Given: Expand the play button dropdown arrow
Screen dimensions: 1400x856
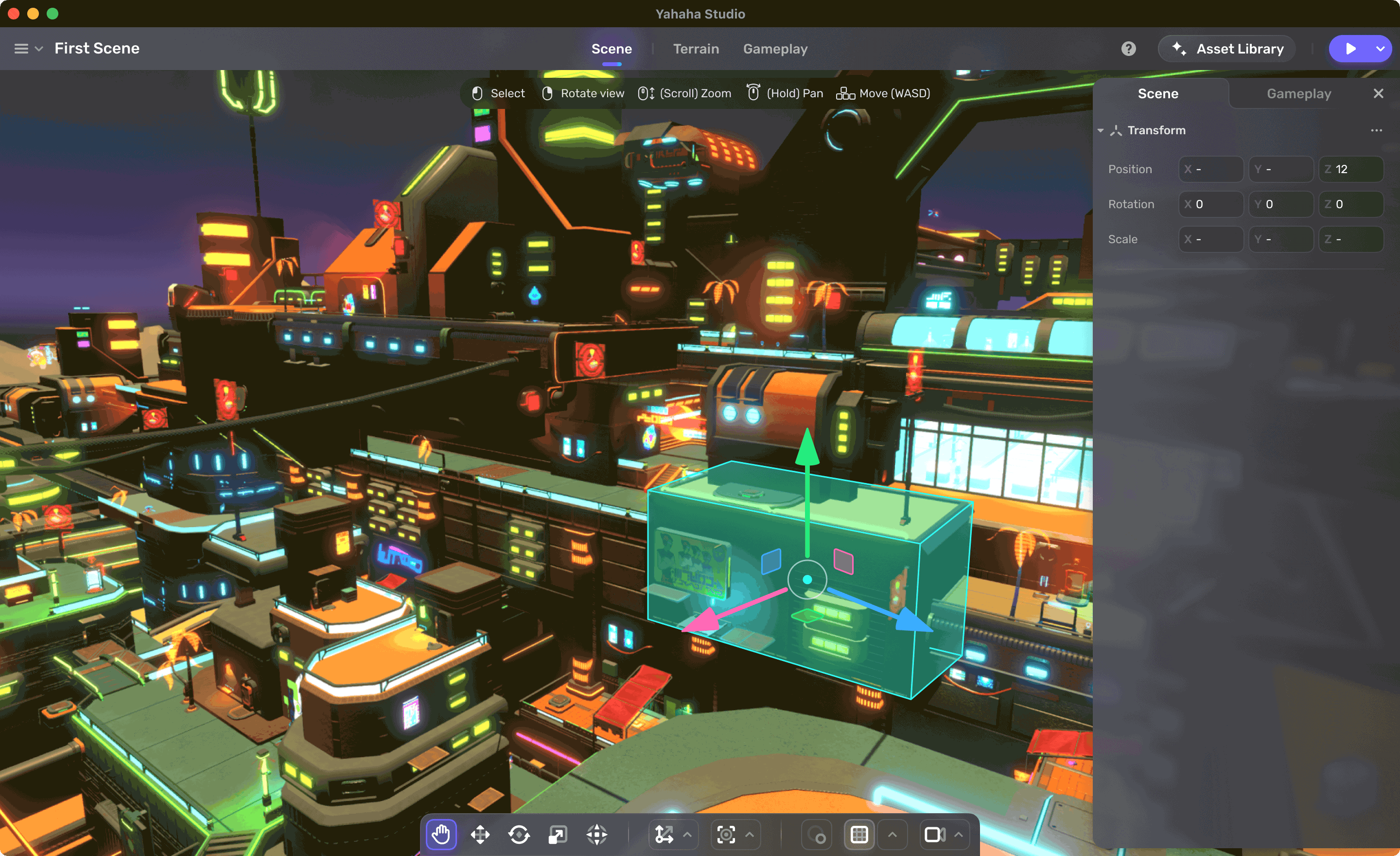Looking at the screenshot, I should click(x=1380, y=49).
